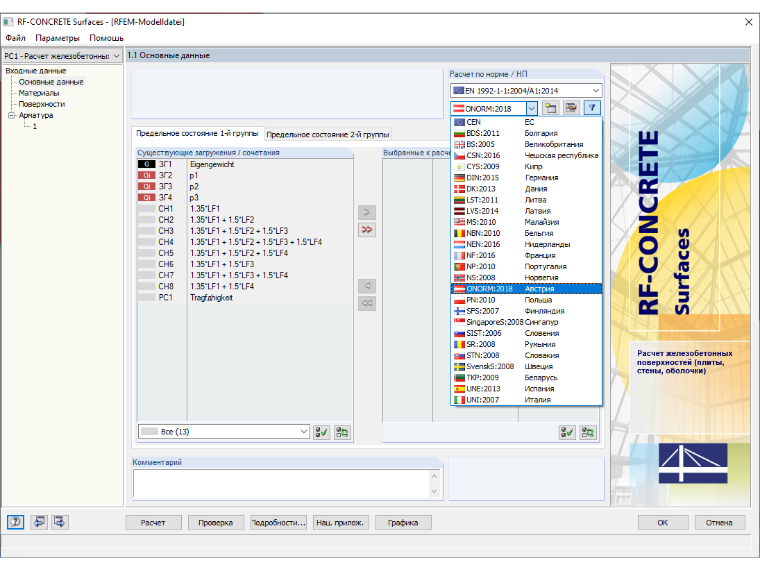Select the UNE:2013 Испания list entry
The height and width of the screenshot is (570, 760).
point(526,389)
